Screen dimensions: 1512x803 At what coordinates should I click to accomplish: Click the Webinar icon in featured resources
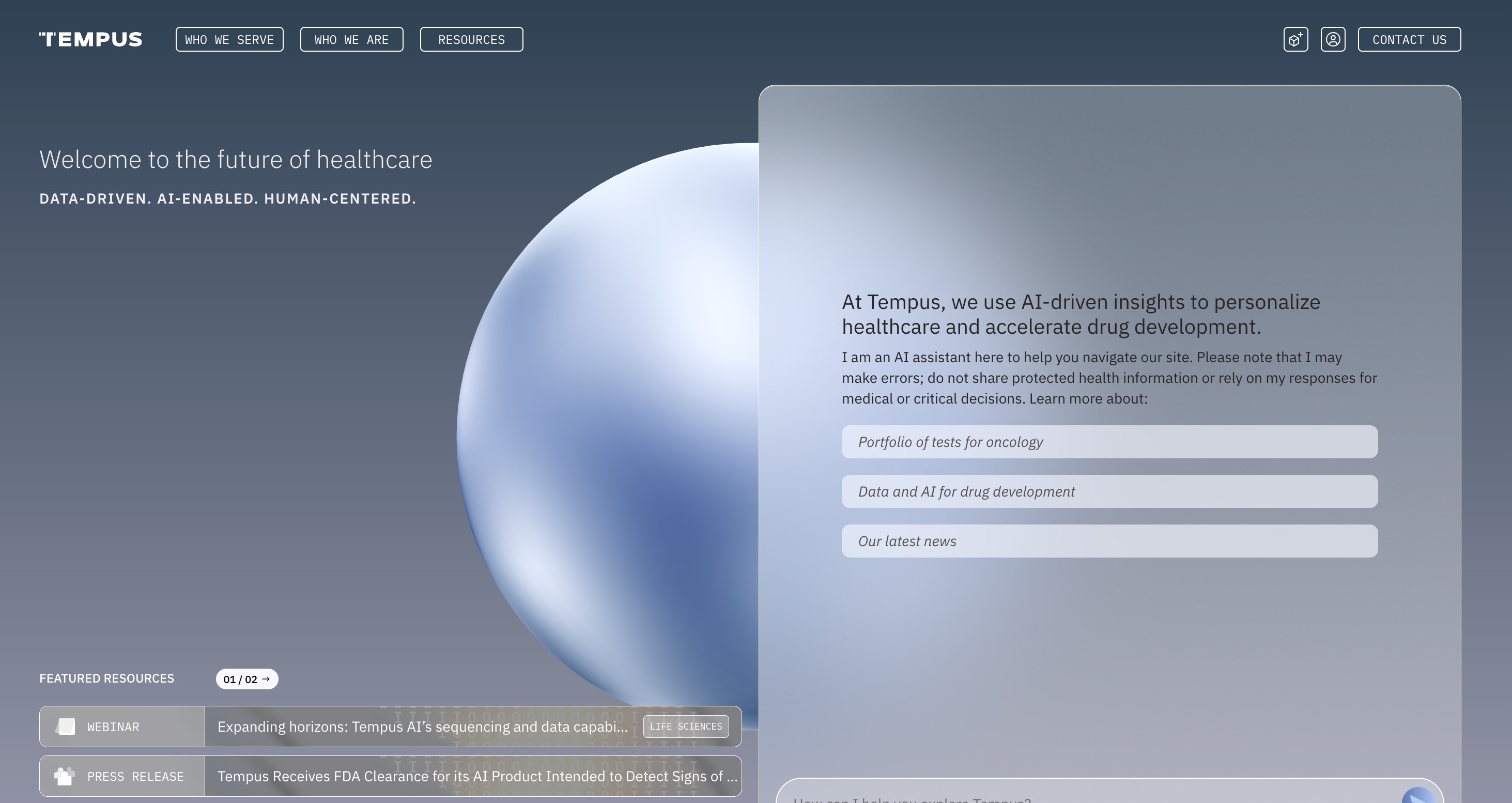click(66, 727)
